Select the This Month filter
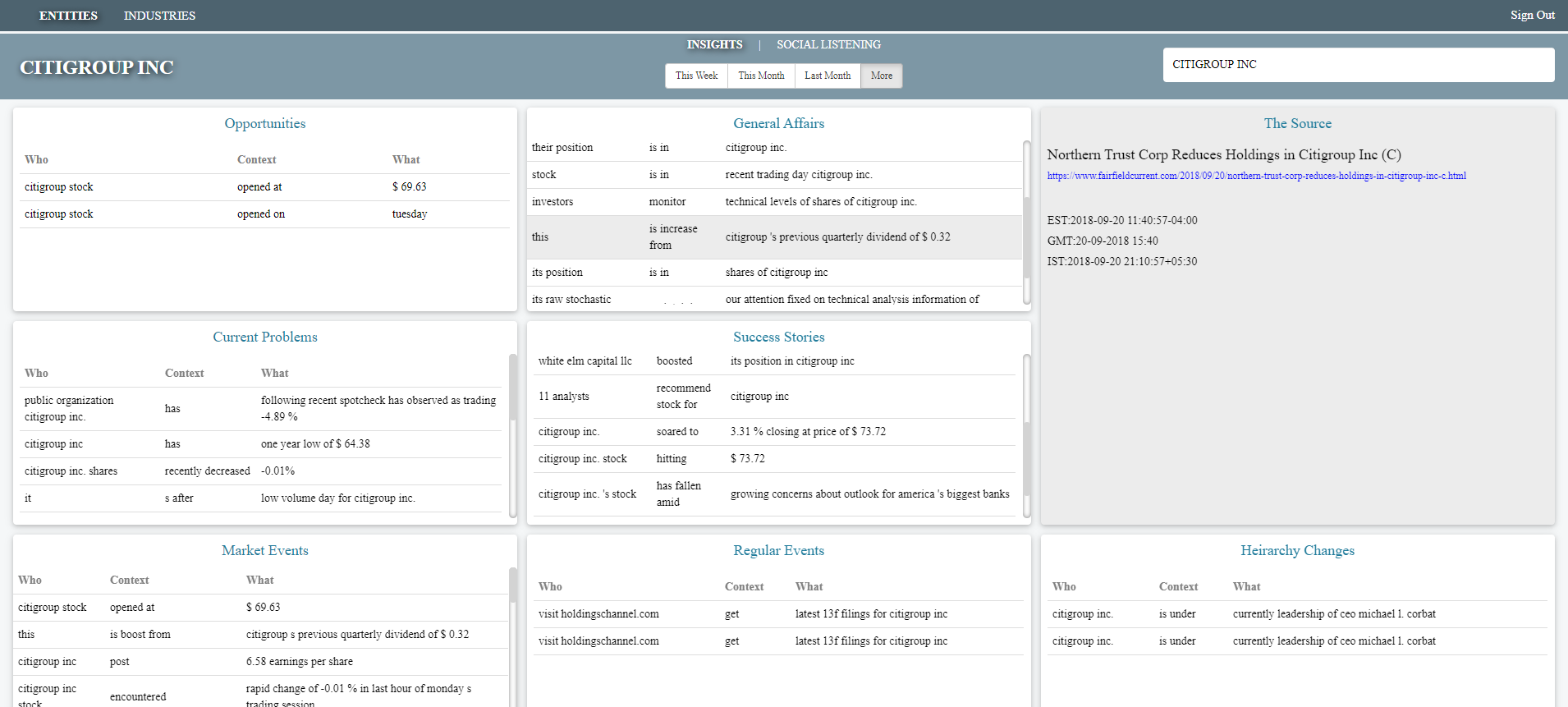 (x=761, y=76)
